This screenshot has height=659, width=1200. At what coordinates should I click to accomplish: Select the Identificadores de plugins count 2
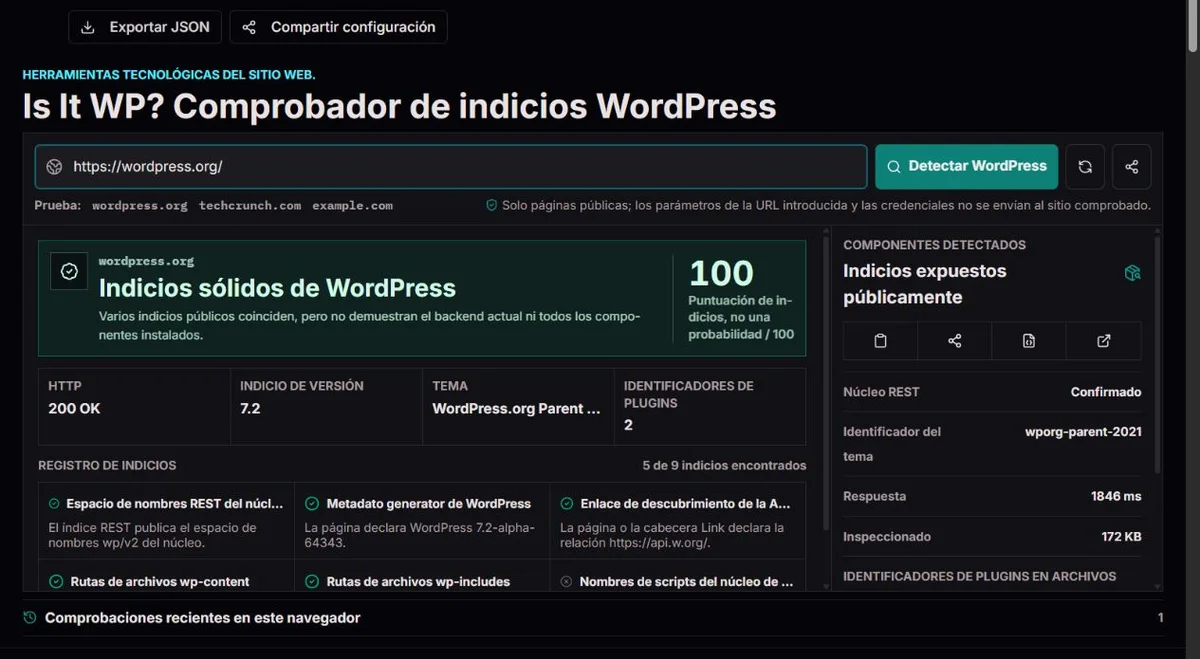(x=628, y=425)
